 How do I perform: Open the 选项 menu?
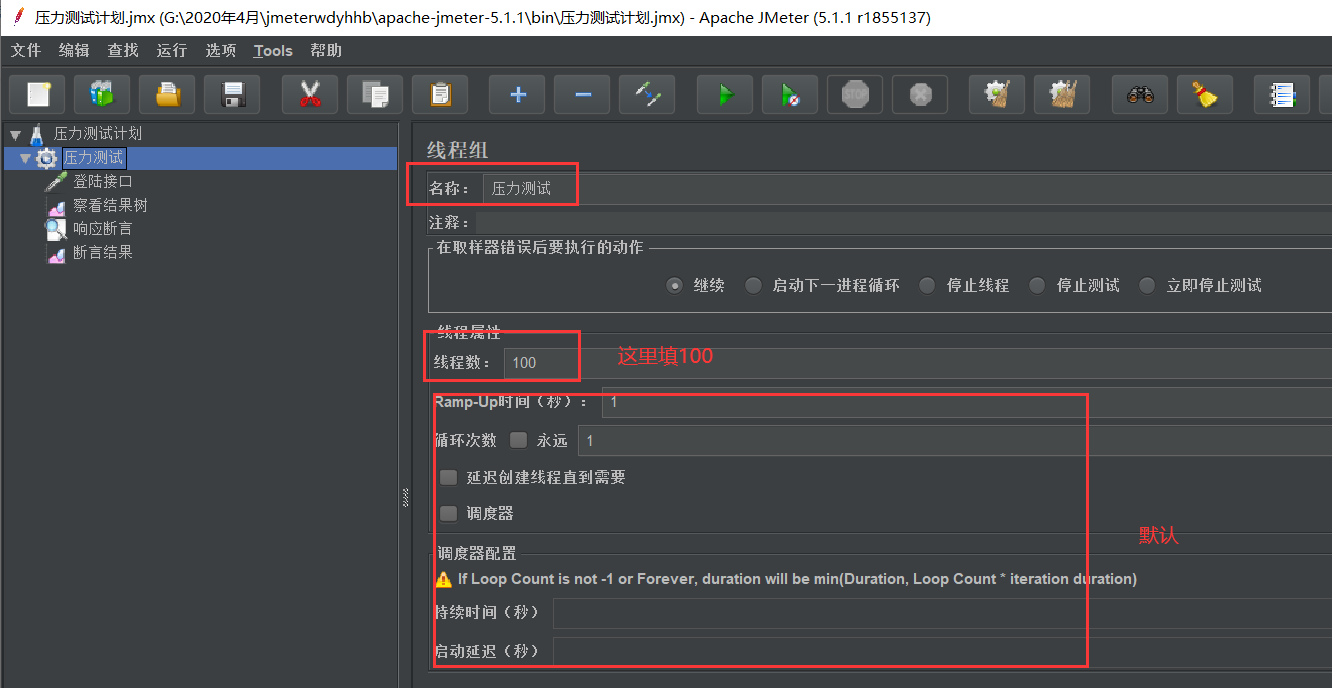click(x=221, y=50)
